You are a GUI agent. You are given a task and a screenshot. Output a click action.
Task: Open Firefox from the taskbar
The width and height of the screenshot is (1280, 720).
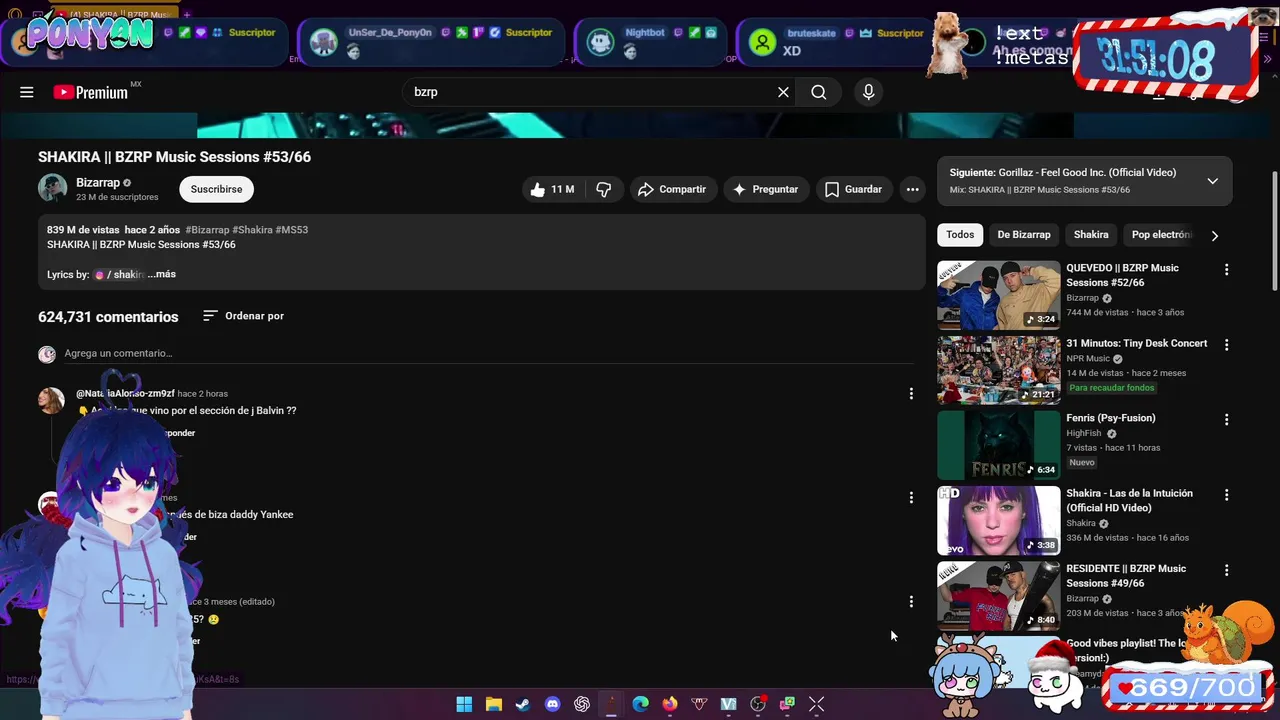(x=670, y=704)
